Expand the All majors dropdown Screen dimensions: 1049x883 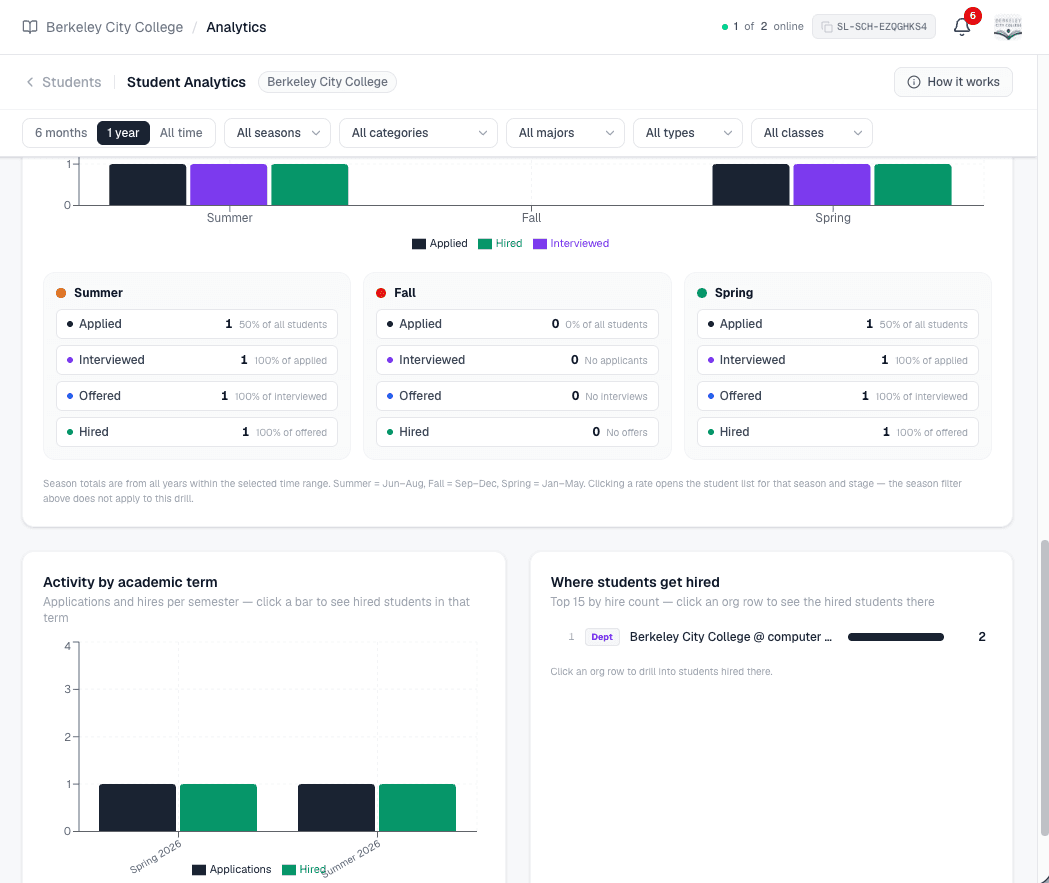tap(565, 132)
